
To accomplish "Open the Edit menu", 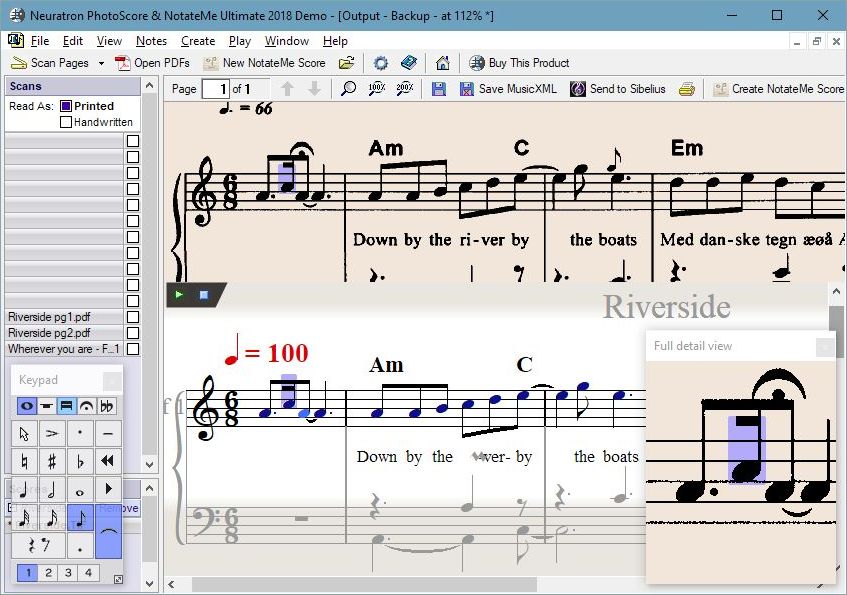I will pos(73,41).
